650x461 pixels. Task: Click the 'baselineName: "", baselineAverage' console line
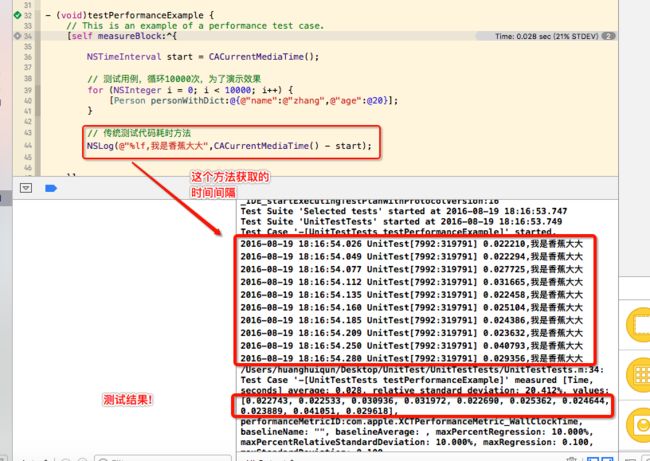417,432
